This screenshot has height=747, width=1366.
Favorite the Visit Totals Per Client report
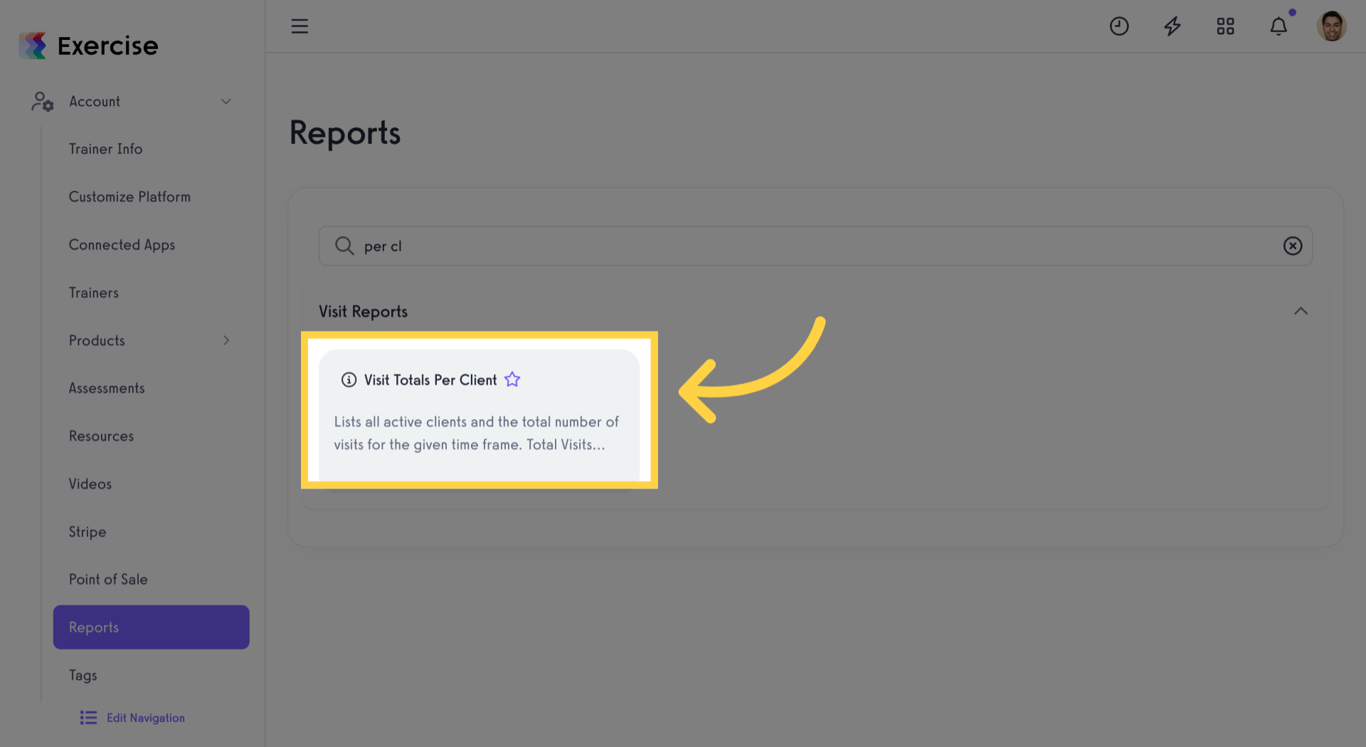(512, 379)
